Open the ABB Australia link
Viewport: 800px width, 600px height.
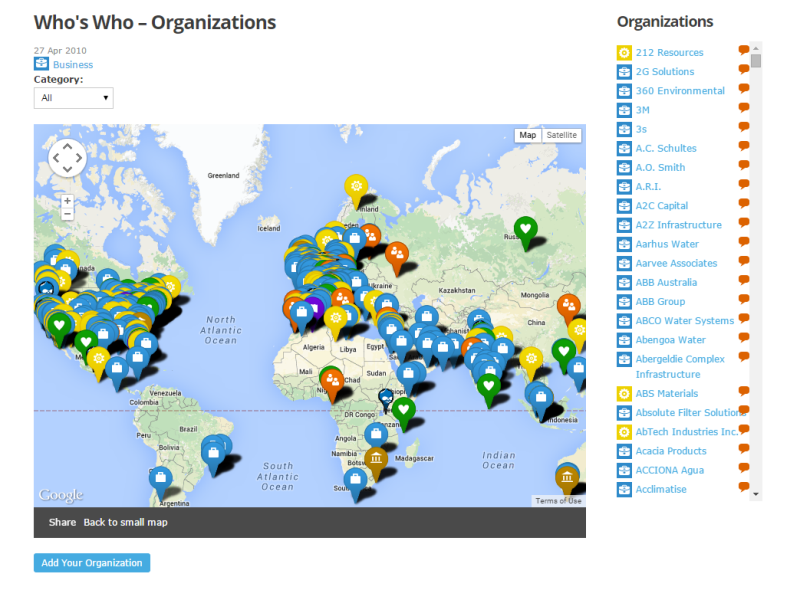(x=666, y=283)
